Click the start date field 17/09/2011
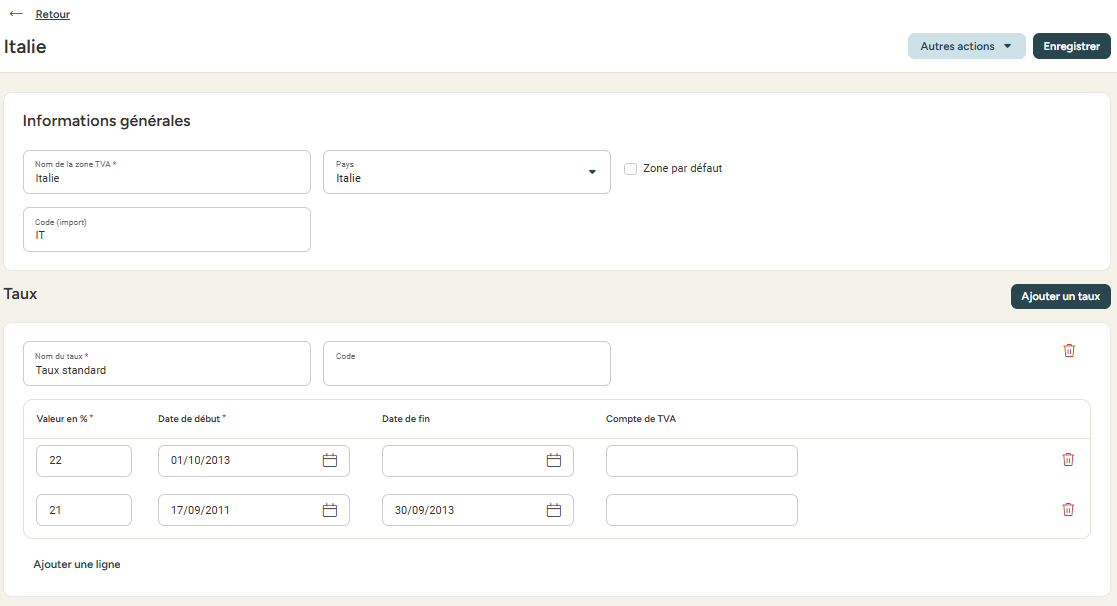The image size is (1117, 606). (254, 510)
